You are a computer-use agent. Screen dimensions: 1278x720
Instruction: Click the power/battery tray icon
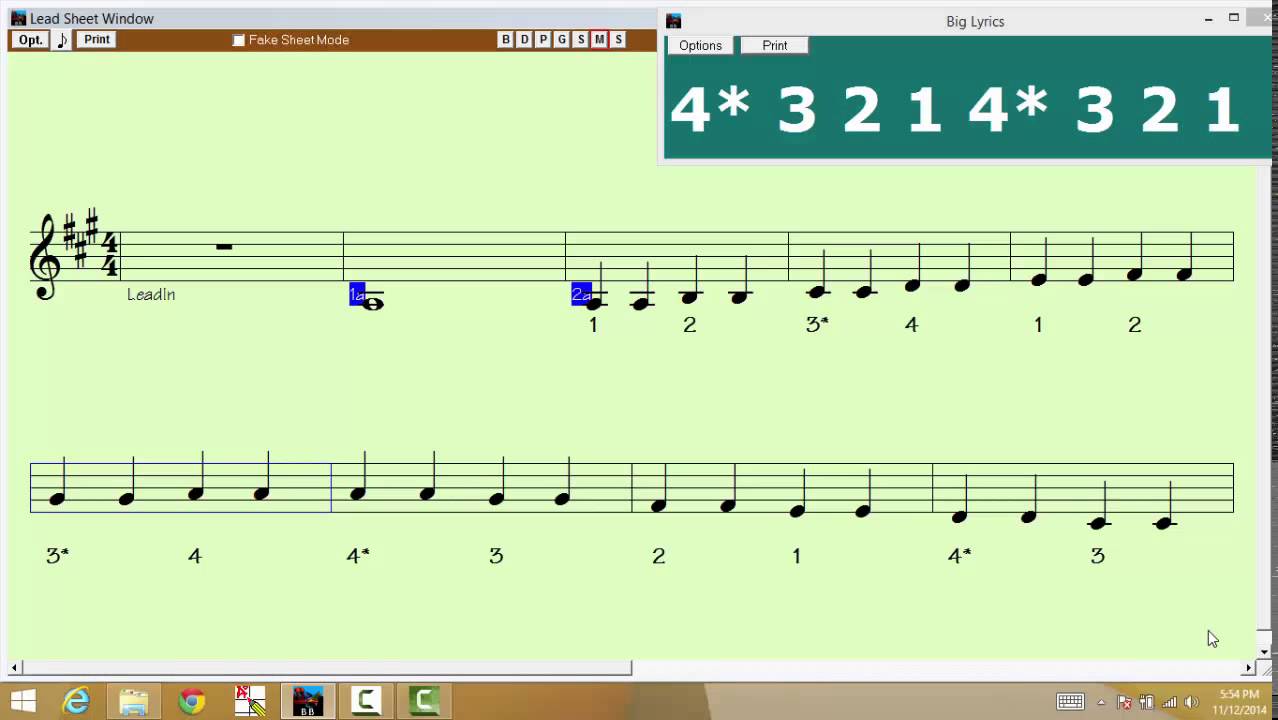pyautogui.click(x=1147, y=702)
